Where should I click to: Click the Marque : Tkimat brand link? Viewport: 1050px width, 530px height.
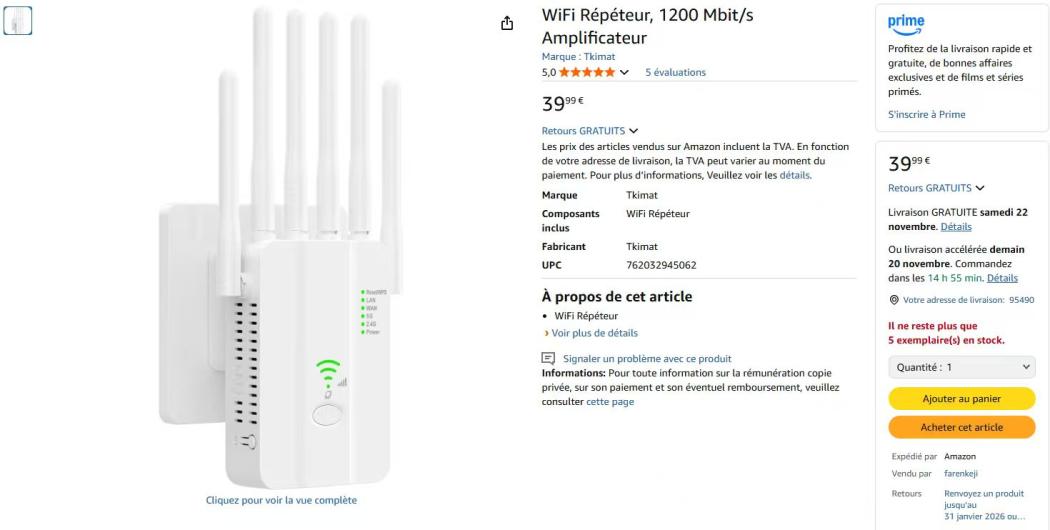point(578,57)
